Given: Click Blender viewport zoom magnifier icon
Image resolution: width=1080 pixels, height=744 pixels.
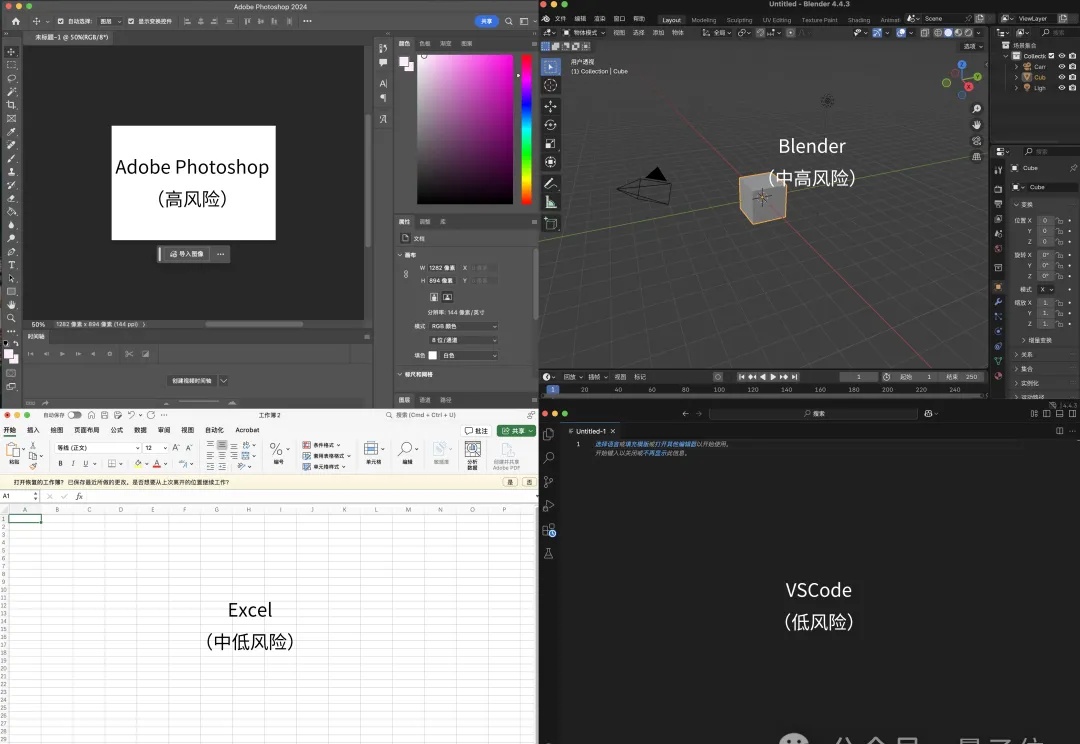Looking at the screenshot, I should tap(976, 109).
